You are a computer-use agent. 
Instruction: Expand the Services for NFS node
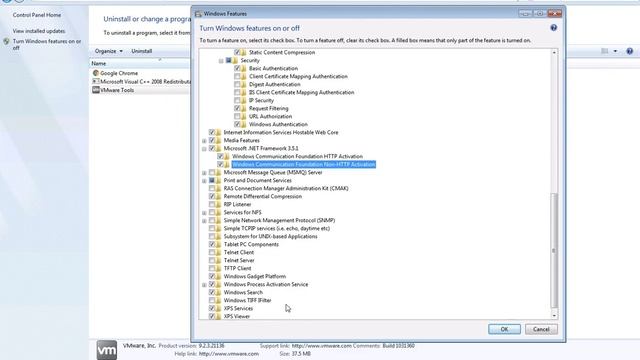pos(204,213)
